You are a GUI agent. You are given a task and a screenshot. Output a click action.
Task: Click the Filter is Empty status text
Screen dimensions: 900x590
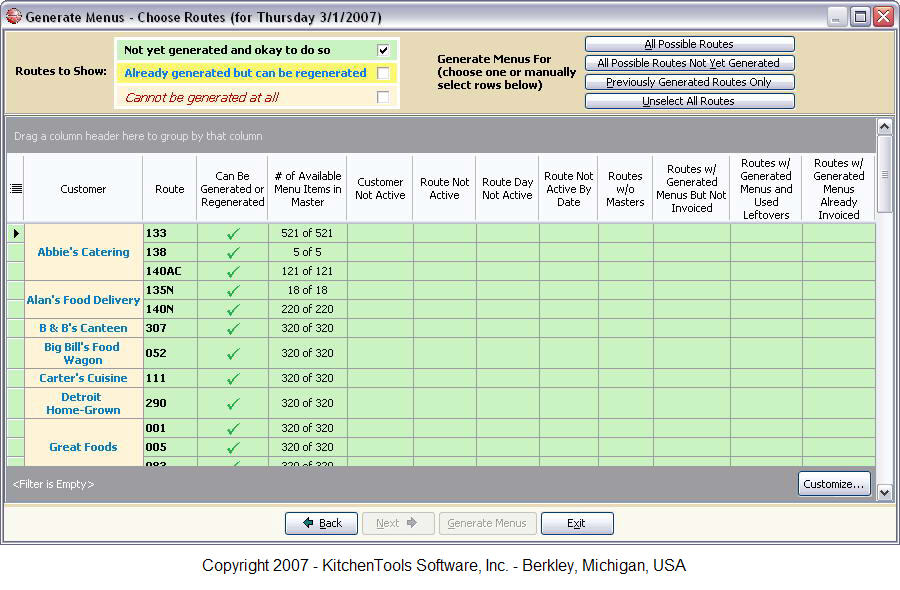[53, 484]
